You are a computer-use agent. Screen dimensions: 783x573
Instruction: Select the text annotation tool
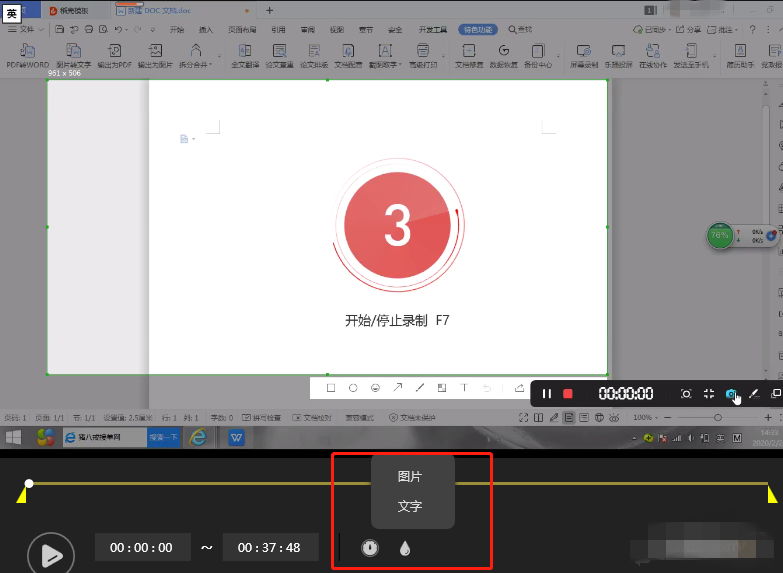tap(464, 388)
